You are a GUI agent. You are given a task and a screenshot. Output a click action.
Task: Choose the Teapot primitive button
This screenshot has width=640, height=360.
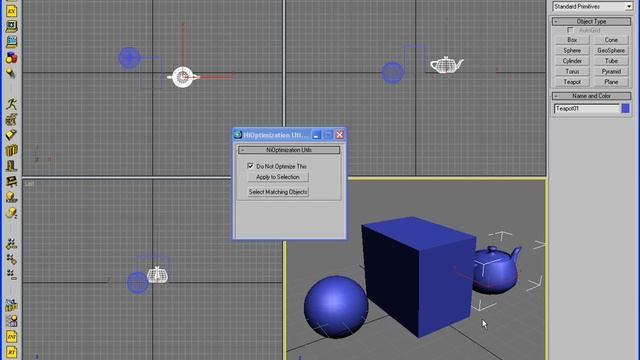click(572, 82)
